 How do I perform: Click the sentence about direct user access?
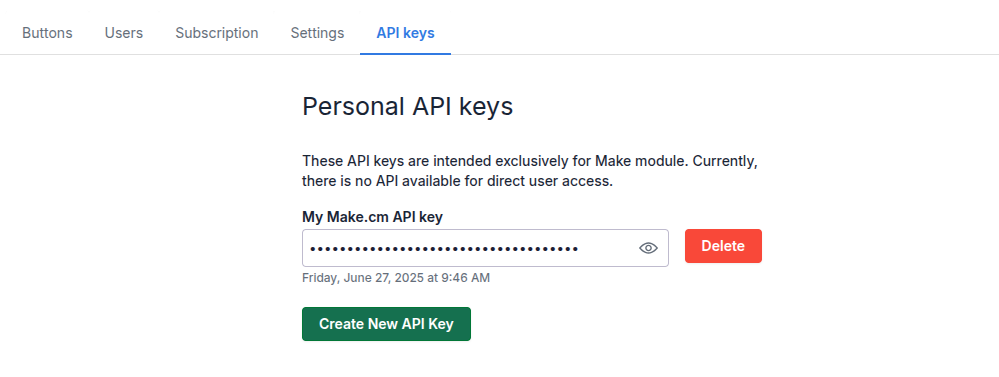[x=457, y=181]
